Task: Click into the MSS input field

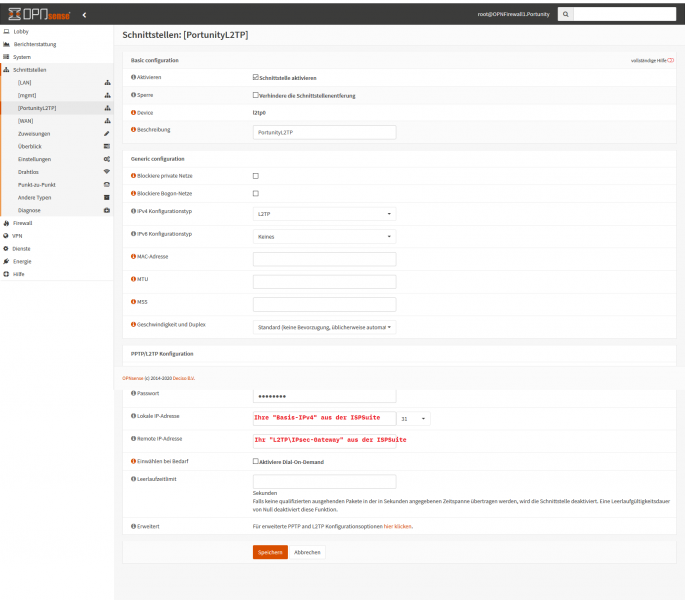Action: (x=324, y=304)
